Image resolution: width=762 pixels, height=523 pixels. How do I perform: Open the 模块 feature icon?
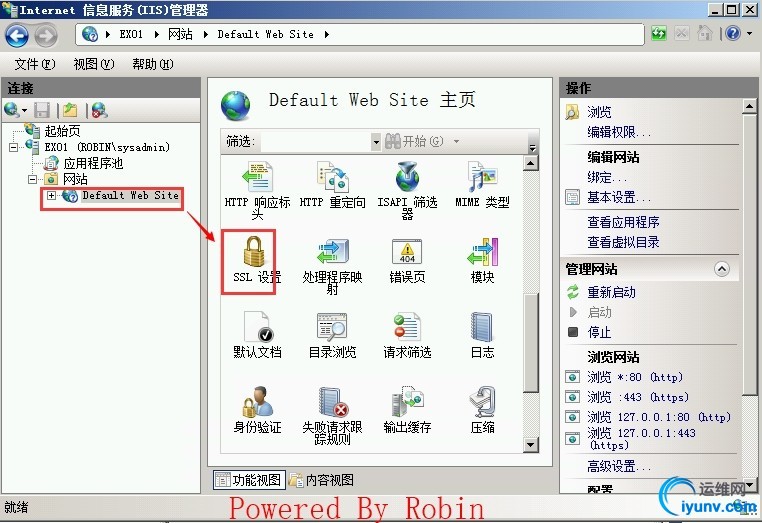click(x=483, y=252)
